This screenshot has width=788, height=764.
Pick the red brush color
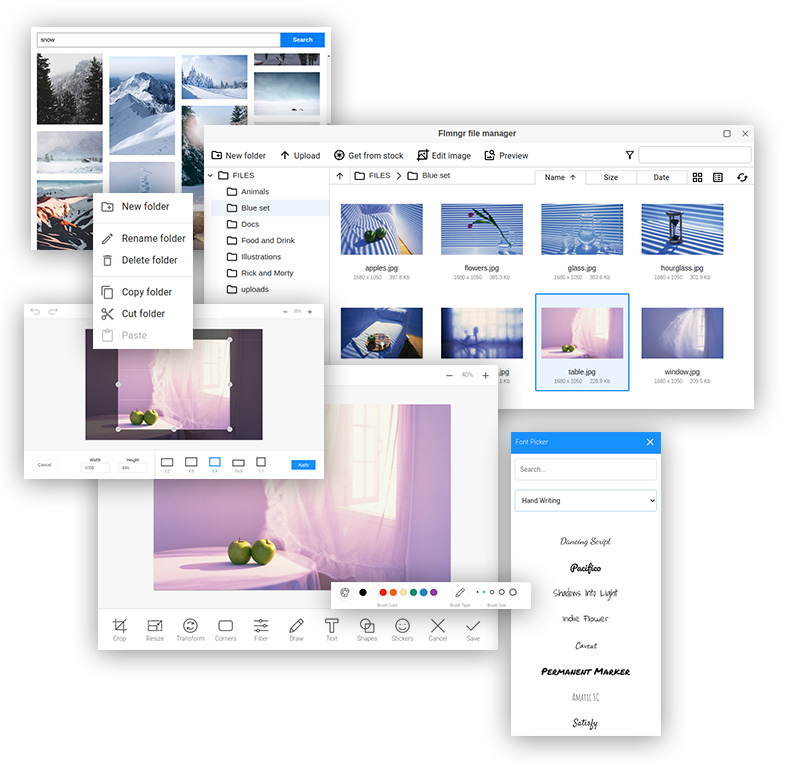[x=383, y=592]
